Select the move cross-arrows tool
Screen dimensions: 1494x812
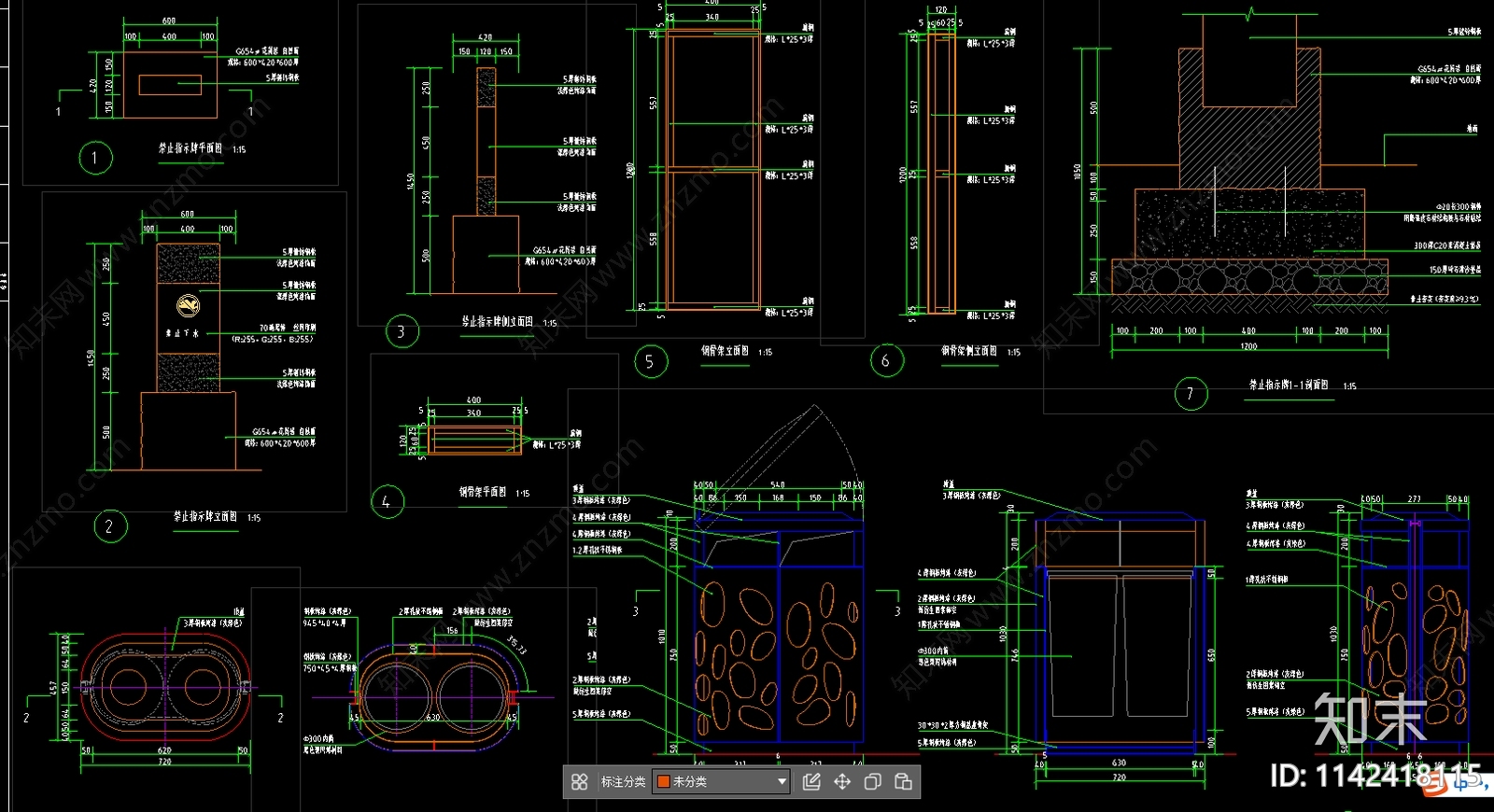(842, 782)
